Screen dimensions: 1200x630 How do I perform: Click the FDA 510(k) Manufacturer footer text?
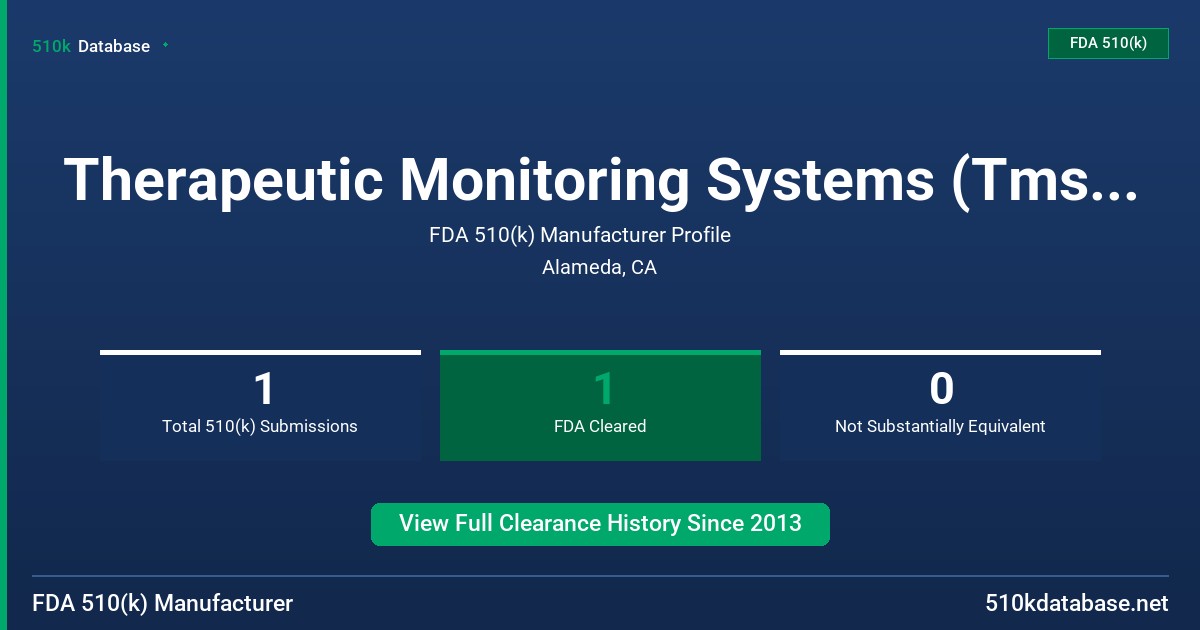[163, 603]
